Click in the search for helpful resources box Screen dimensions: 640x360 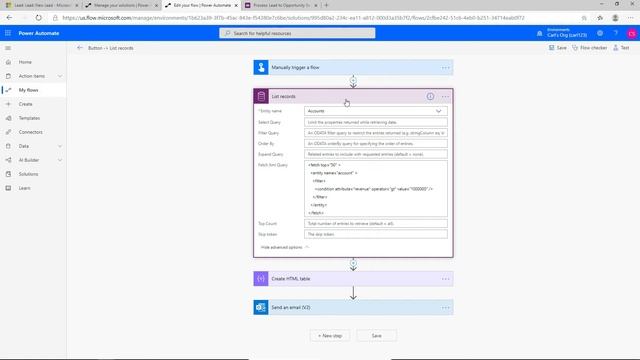[297, 33]
